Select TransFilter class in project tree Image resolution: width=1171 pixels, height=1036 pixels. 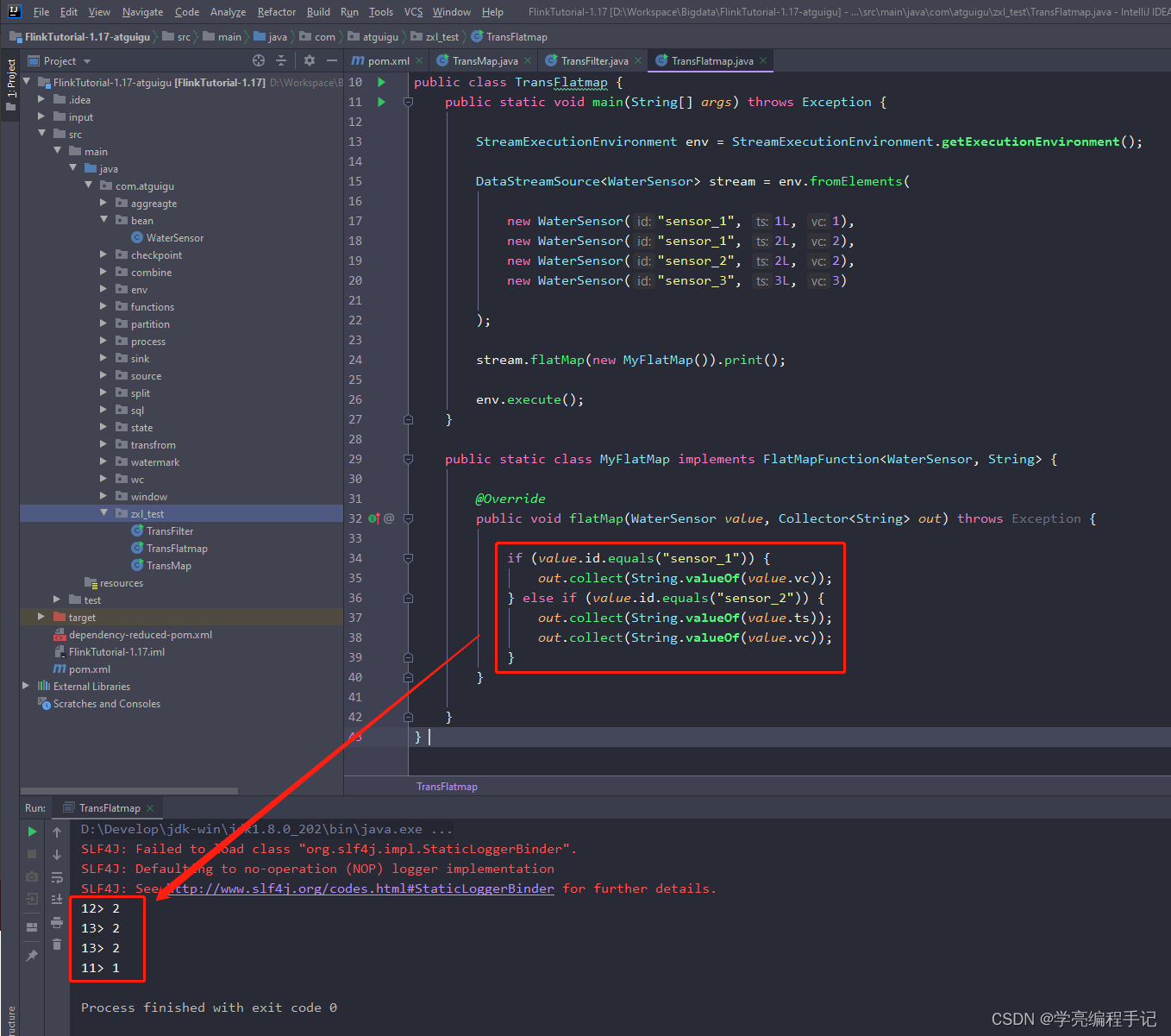coord(170,531)
